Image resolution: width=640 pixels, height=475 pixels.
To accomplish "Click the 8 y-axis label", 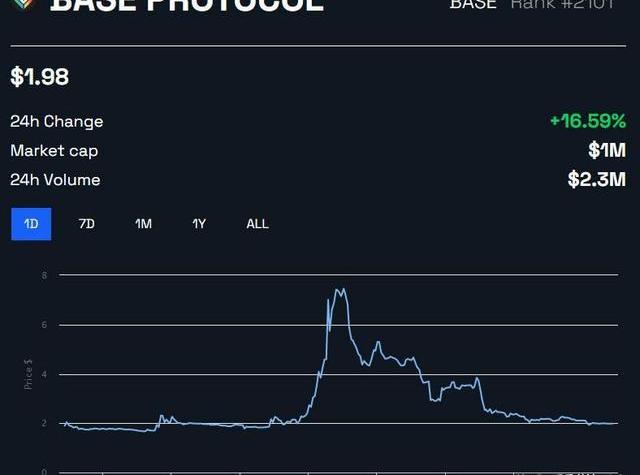I will coord(44,275).
